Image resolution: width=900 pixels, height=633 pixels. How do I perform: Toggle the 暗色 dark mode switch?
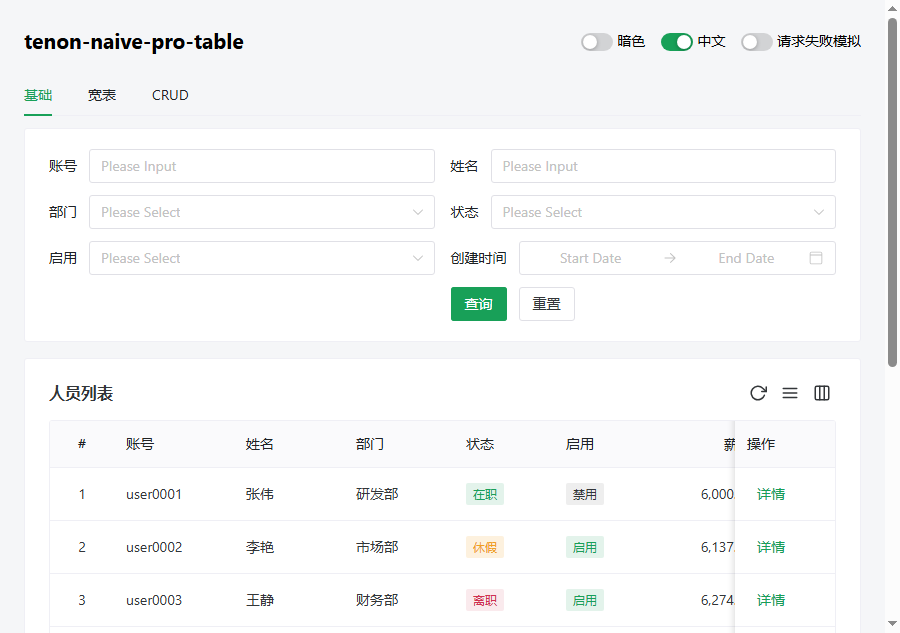(596, 42)
